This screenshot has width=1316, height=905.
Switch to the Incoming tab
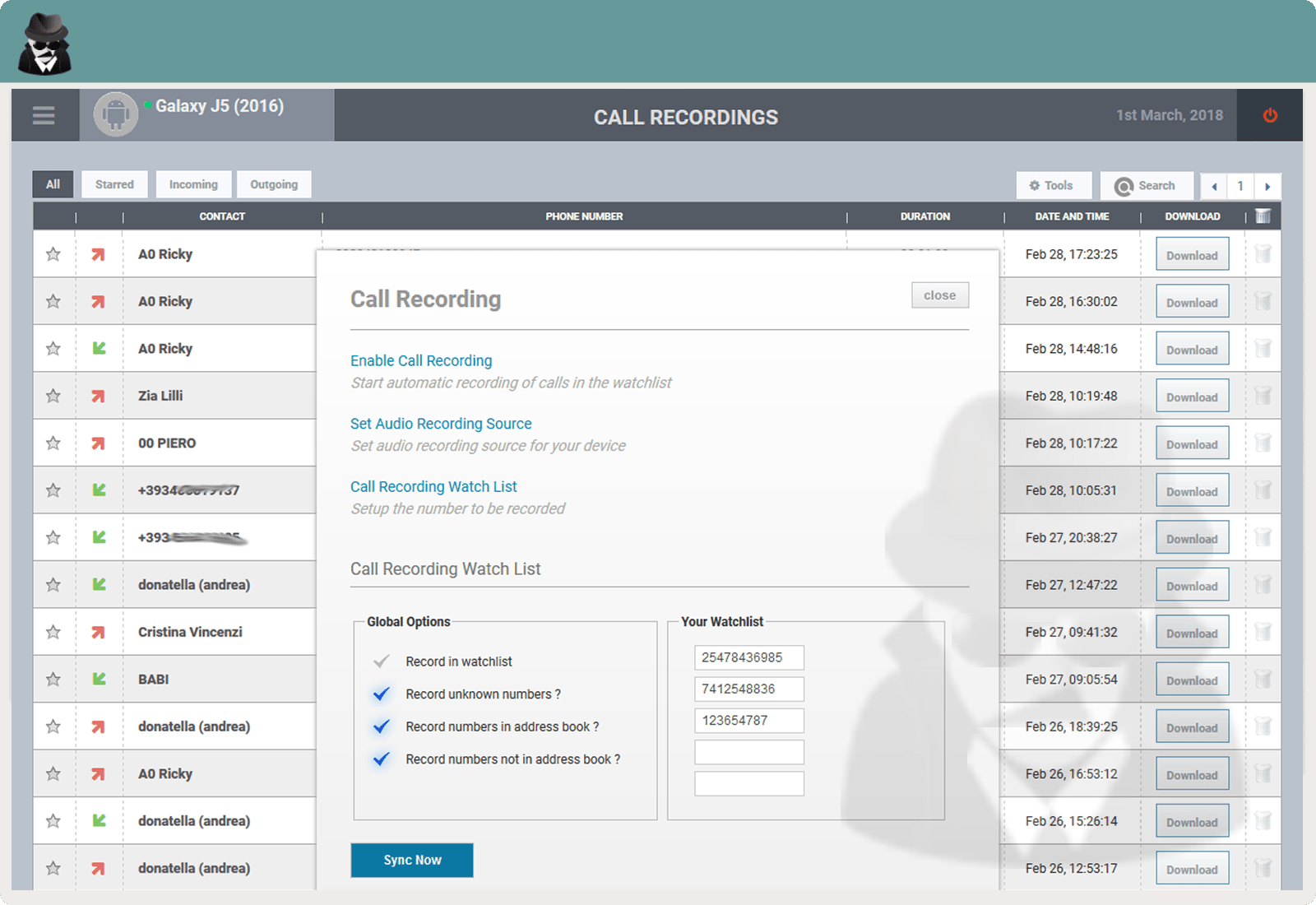coord(192,184)
